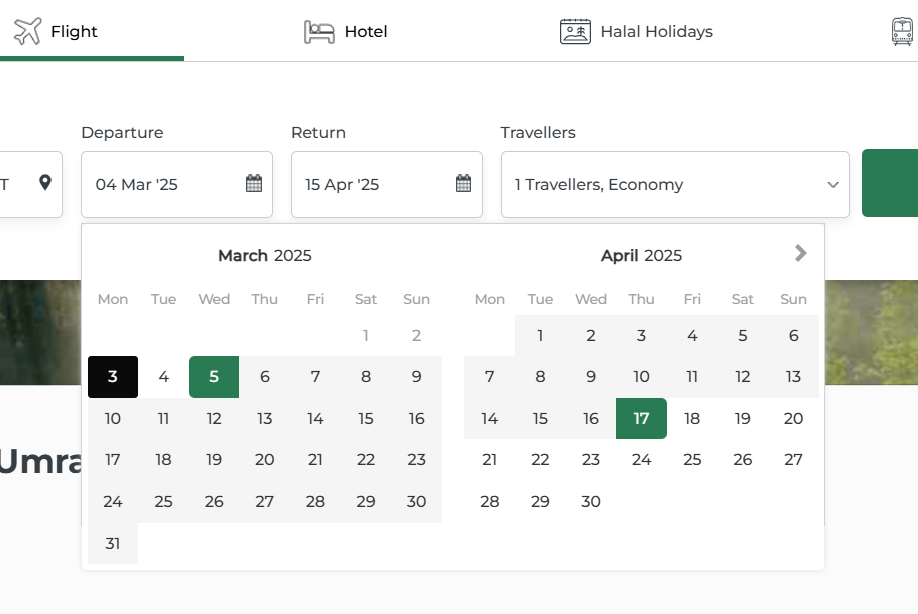Click the location pin icon

(45, 183)
